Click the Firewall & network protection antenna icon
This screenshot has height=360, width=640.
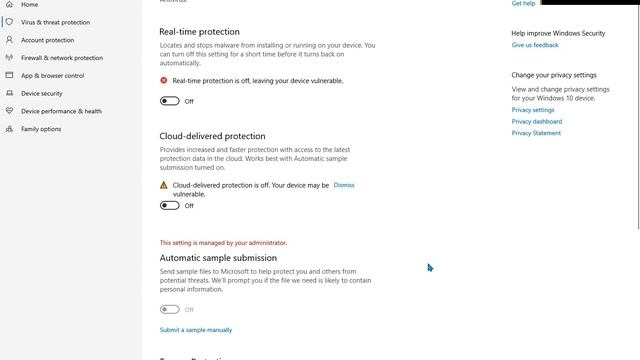click(9, 58)
